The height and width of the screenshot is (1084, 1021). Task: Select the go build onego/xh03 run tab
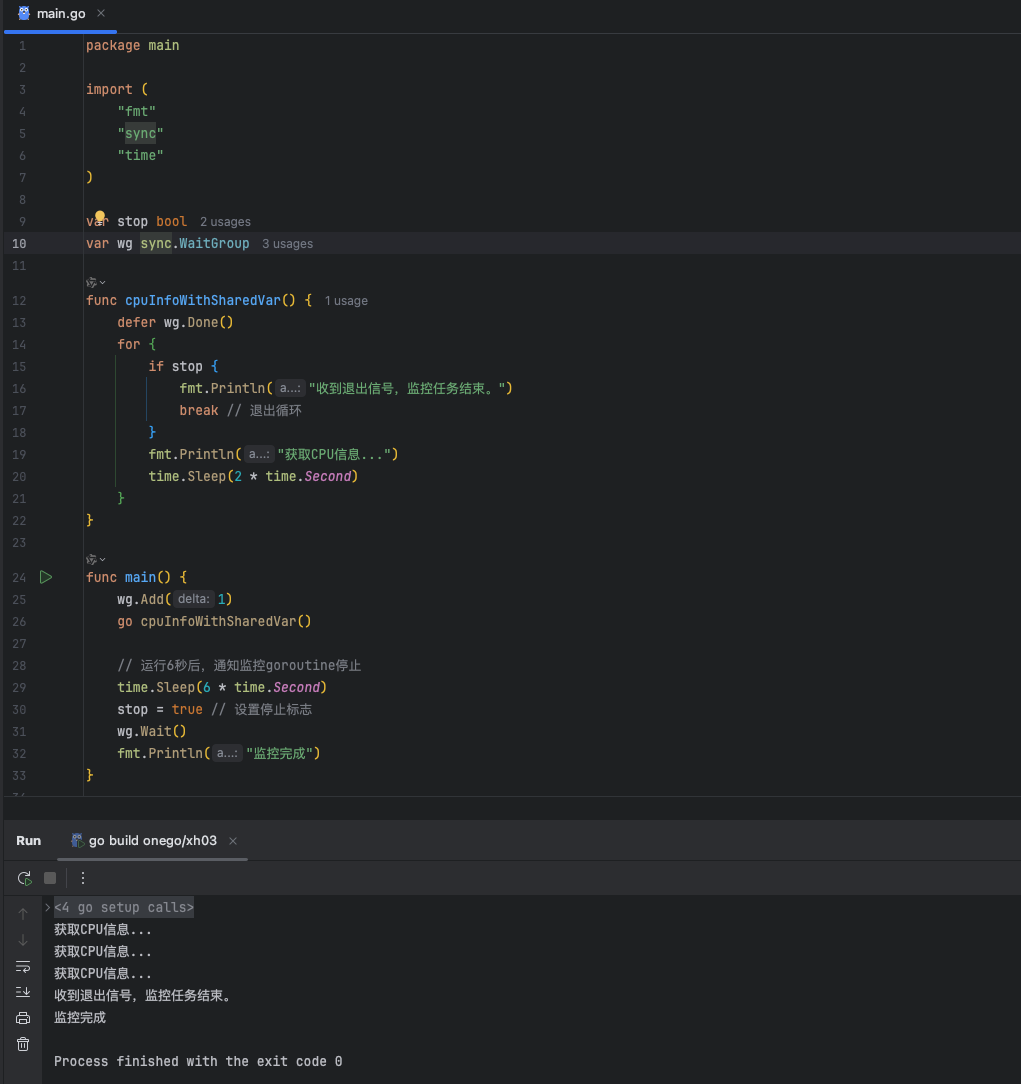click(152, 841)
